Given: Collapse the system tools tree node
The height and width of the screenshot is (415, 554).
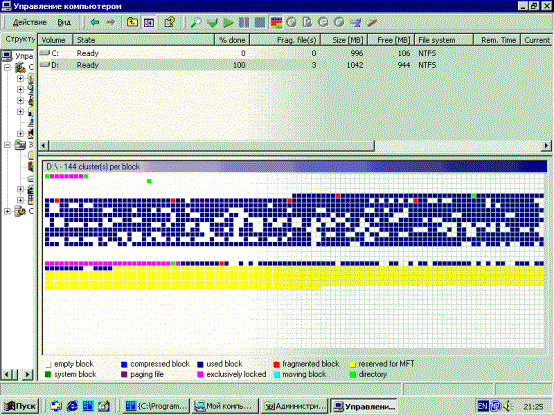Looking at the screenshot, I should [x=7, y=67].
